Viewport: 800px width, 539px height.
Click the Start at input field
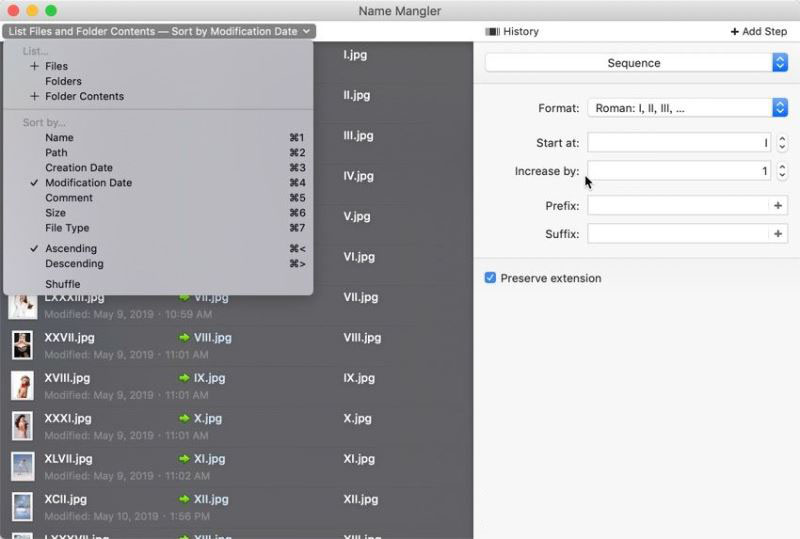coord(679,143)
